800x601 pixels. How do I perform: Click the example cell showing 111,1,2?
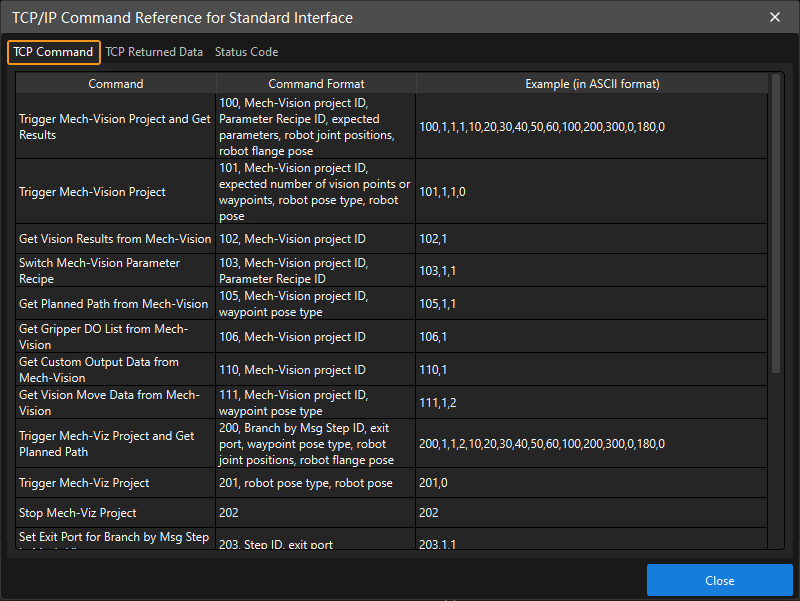tap(592, 403)
